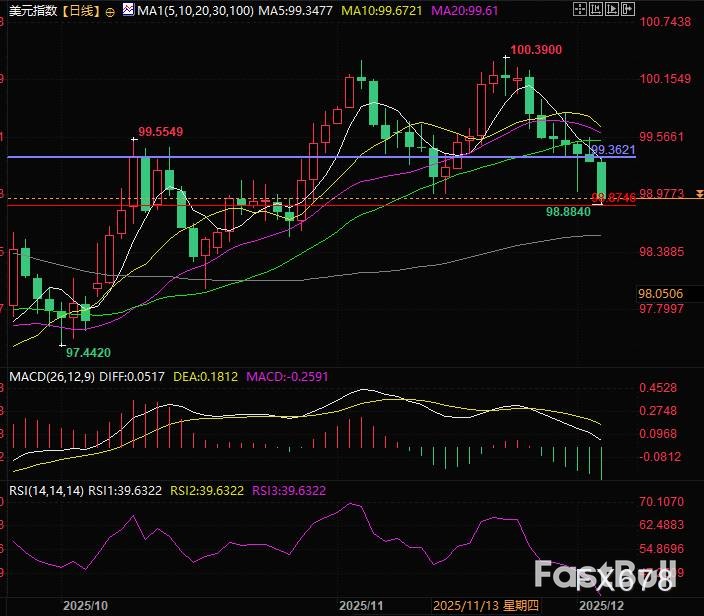Click the 100.3900 high price marker

(535, 49)
